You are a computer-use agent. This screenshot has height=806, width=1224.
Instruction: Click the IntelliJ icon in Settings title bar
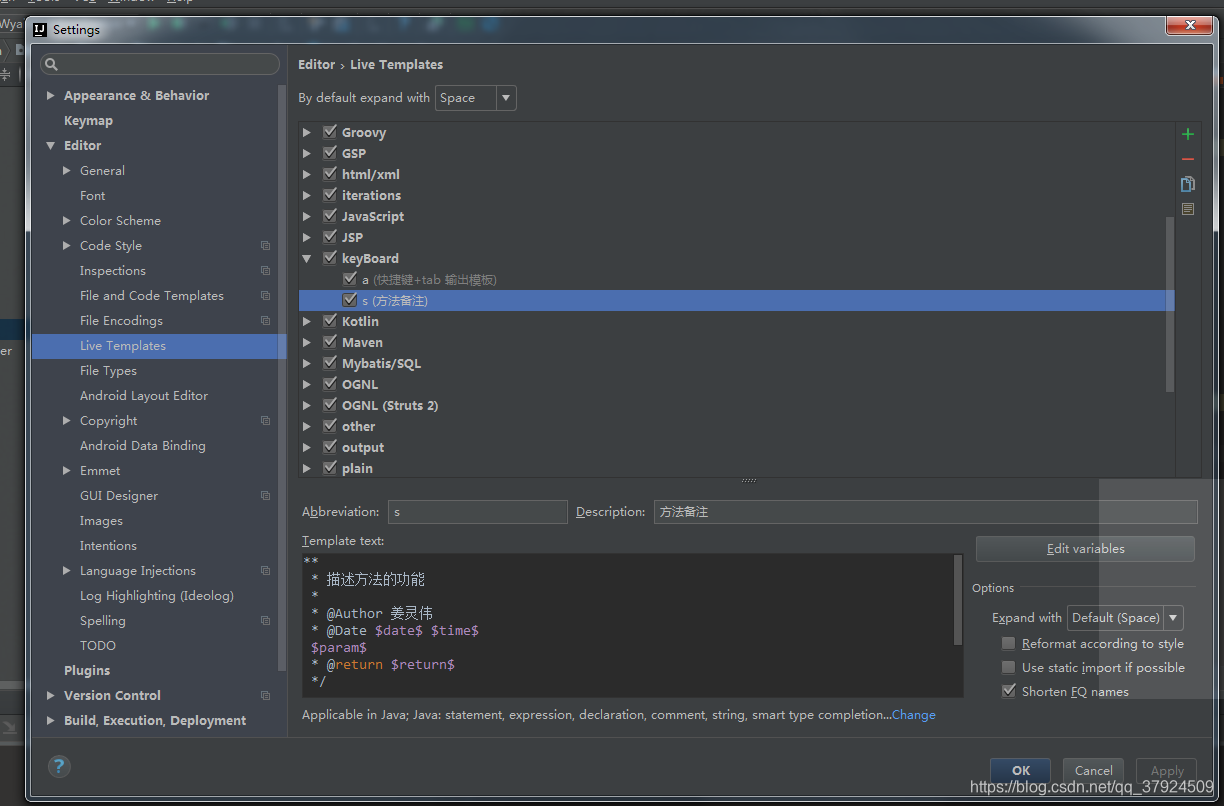point(40,29)
